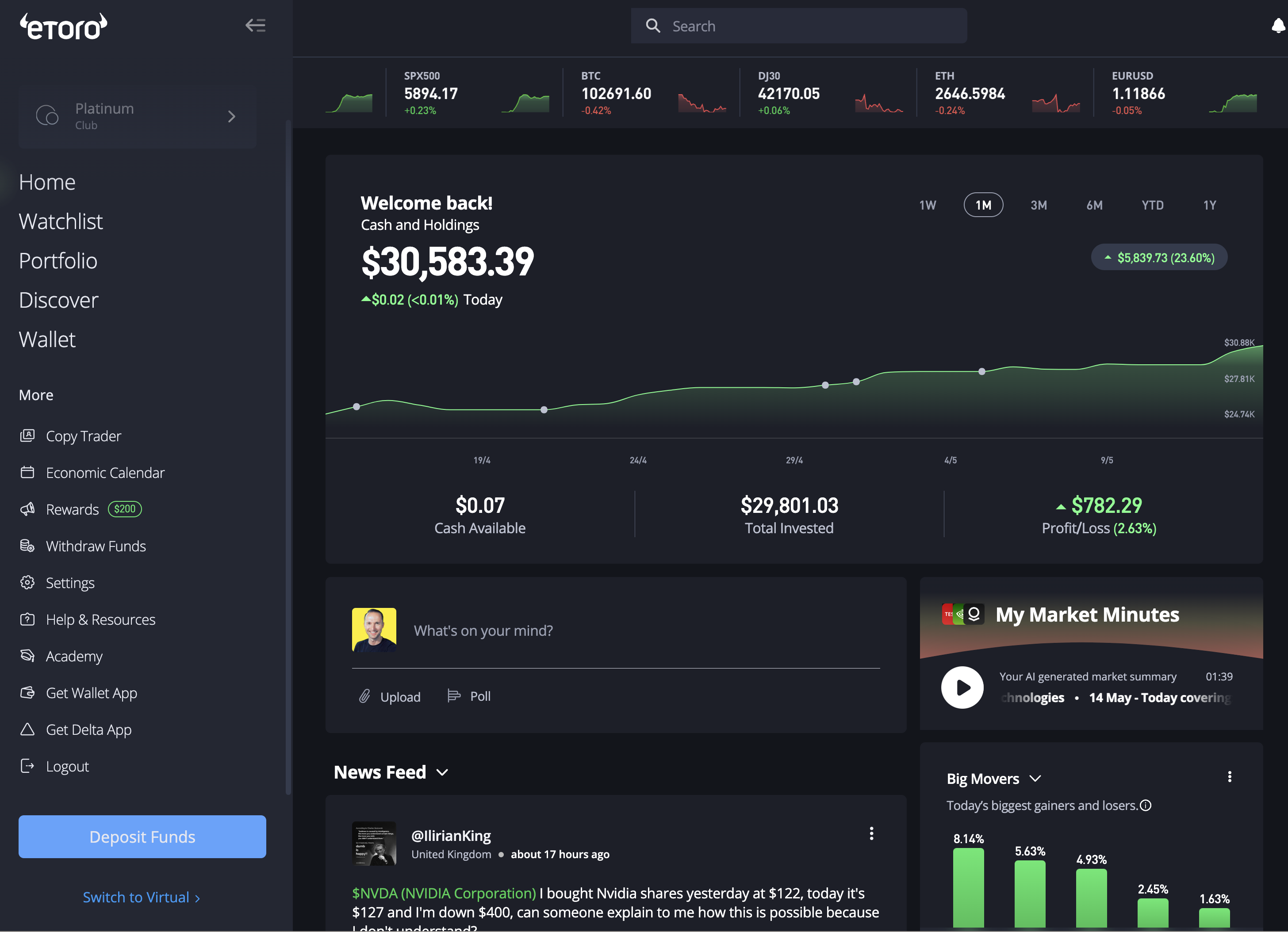Select the YTD chart range

[1152, 205]
